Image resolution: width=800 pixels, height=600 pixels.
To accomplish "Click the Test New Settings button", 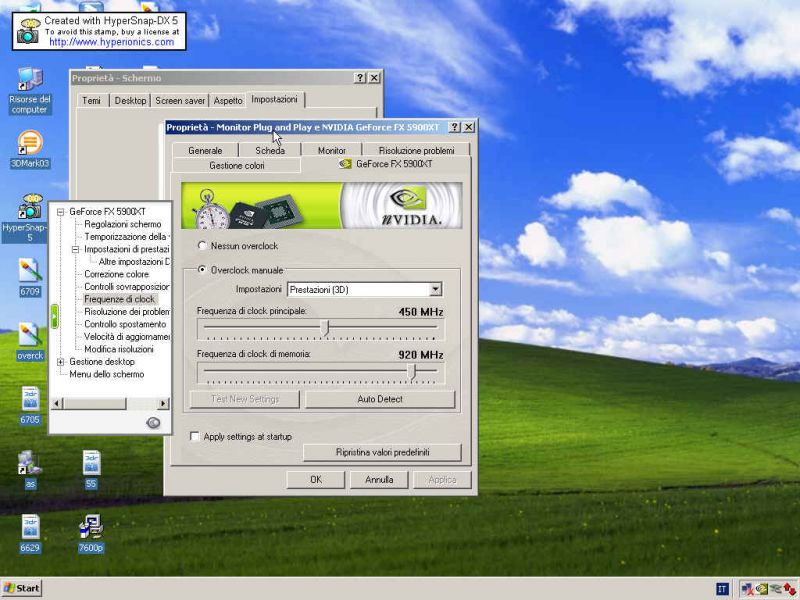I will click(245, 399).
